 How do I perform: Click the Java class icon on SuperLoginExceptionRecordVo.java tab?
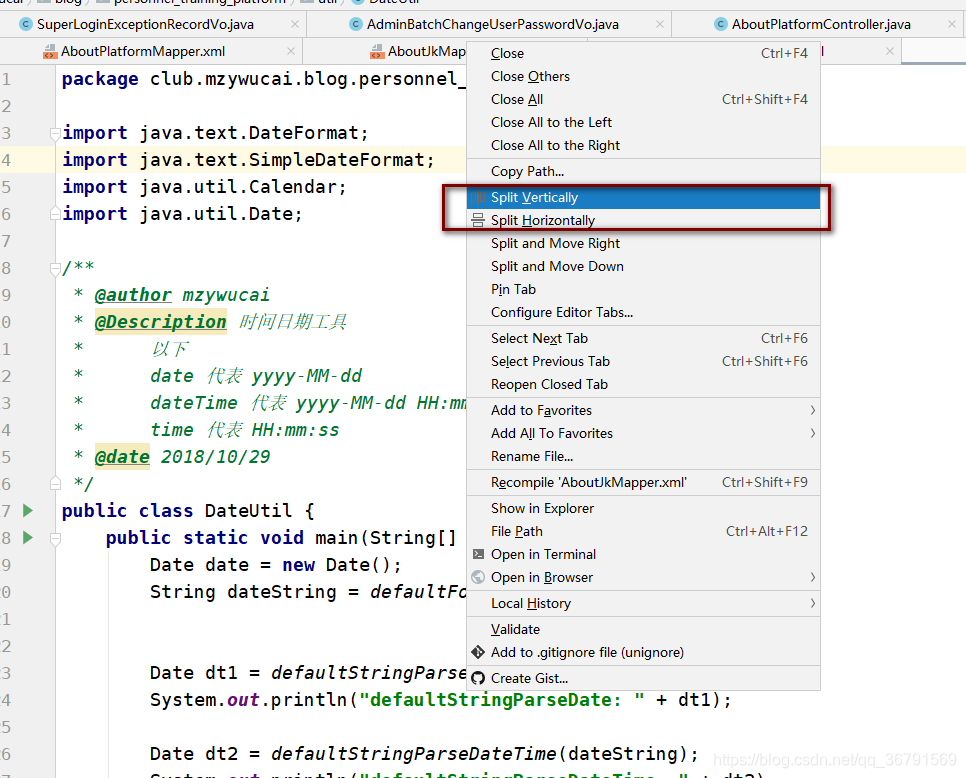coord(26,24)
